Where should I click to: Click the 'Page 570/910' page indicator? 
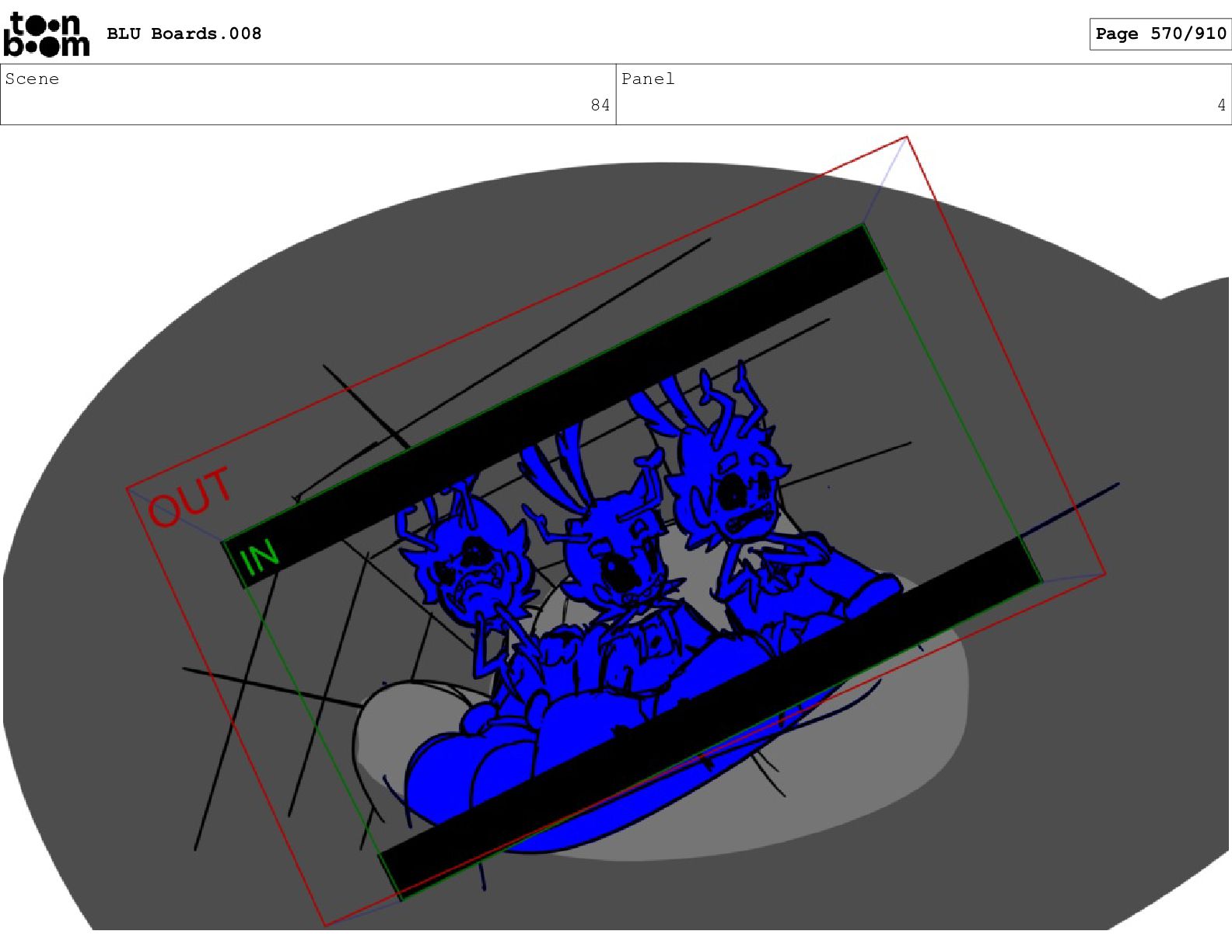1160,33
